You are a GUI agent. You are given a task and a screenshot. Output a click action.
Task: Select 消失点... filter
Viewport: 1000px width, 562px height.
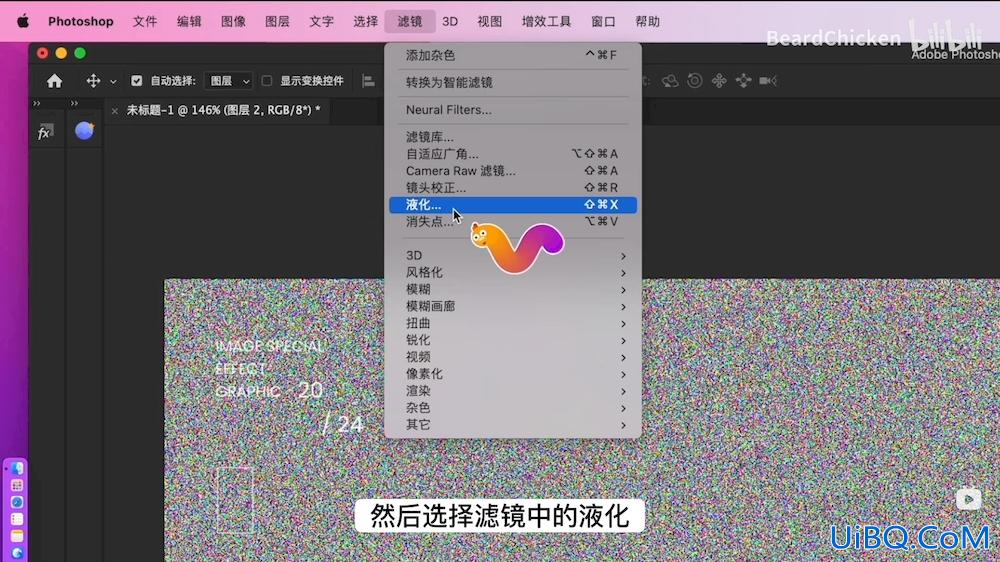(513, 221)
